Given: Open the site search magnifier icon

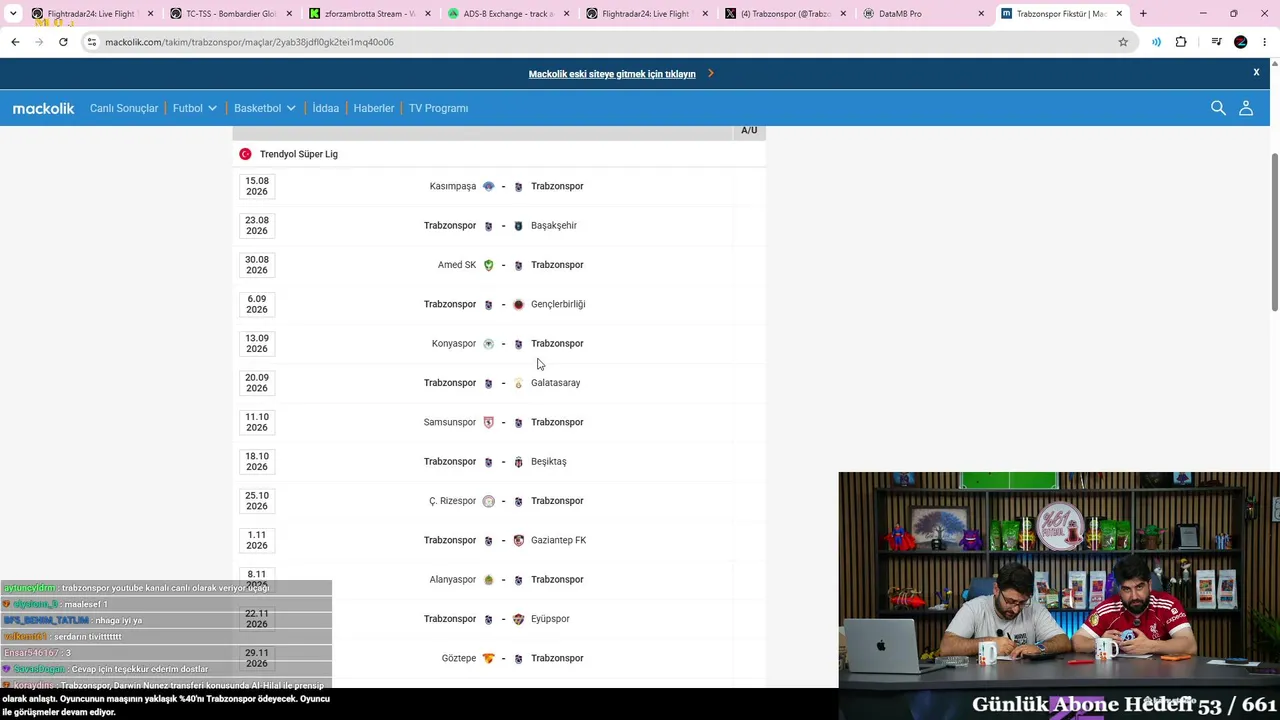Looking at the screenshot, I should click(1218, 108).
